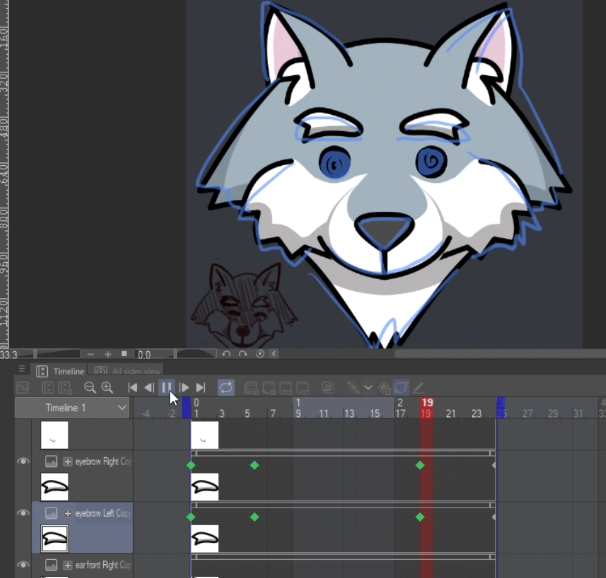
Task: Expand eyebrow Left Copy layer tracks
Action: [68, 513]
